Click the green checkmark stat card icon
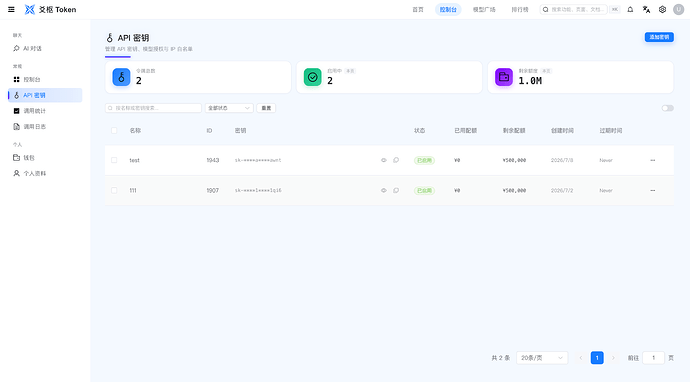 [312, 77]
